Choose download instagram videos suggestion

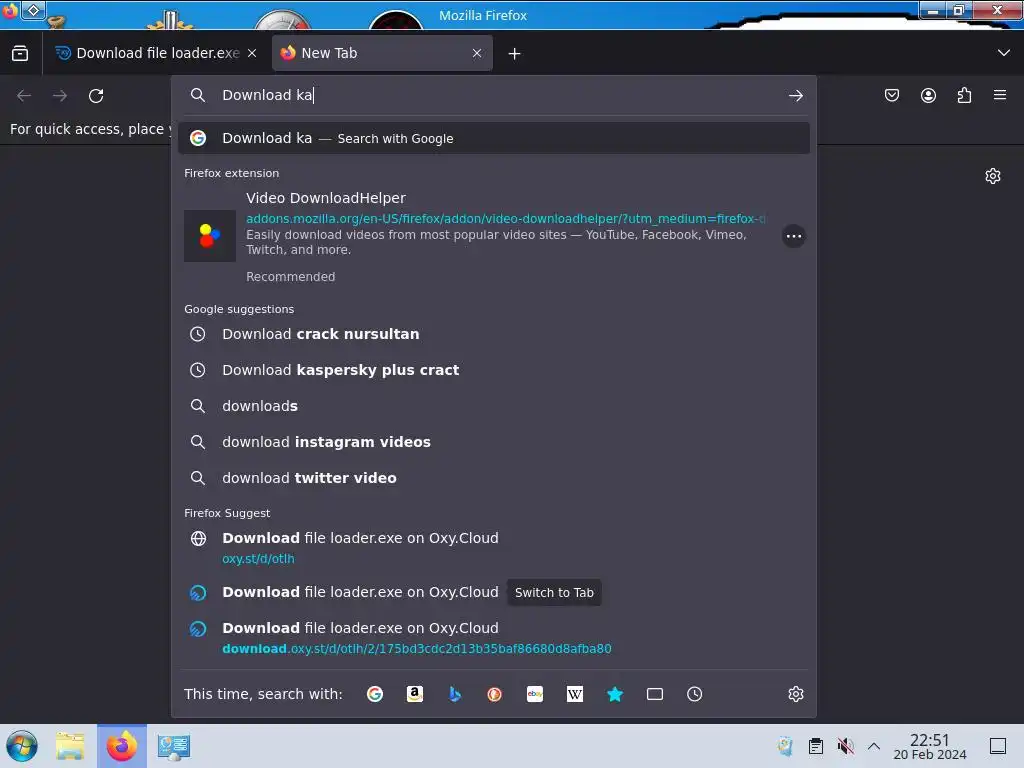(494, 442)
